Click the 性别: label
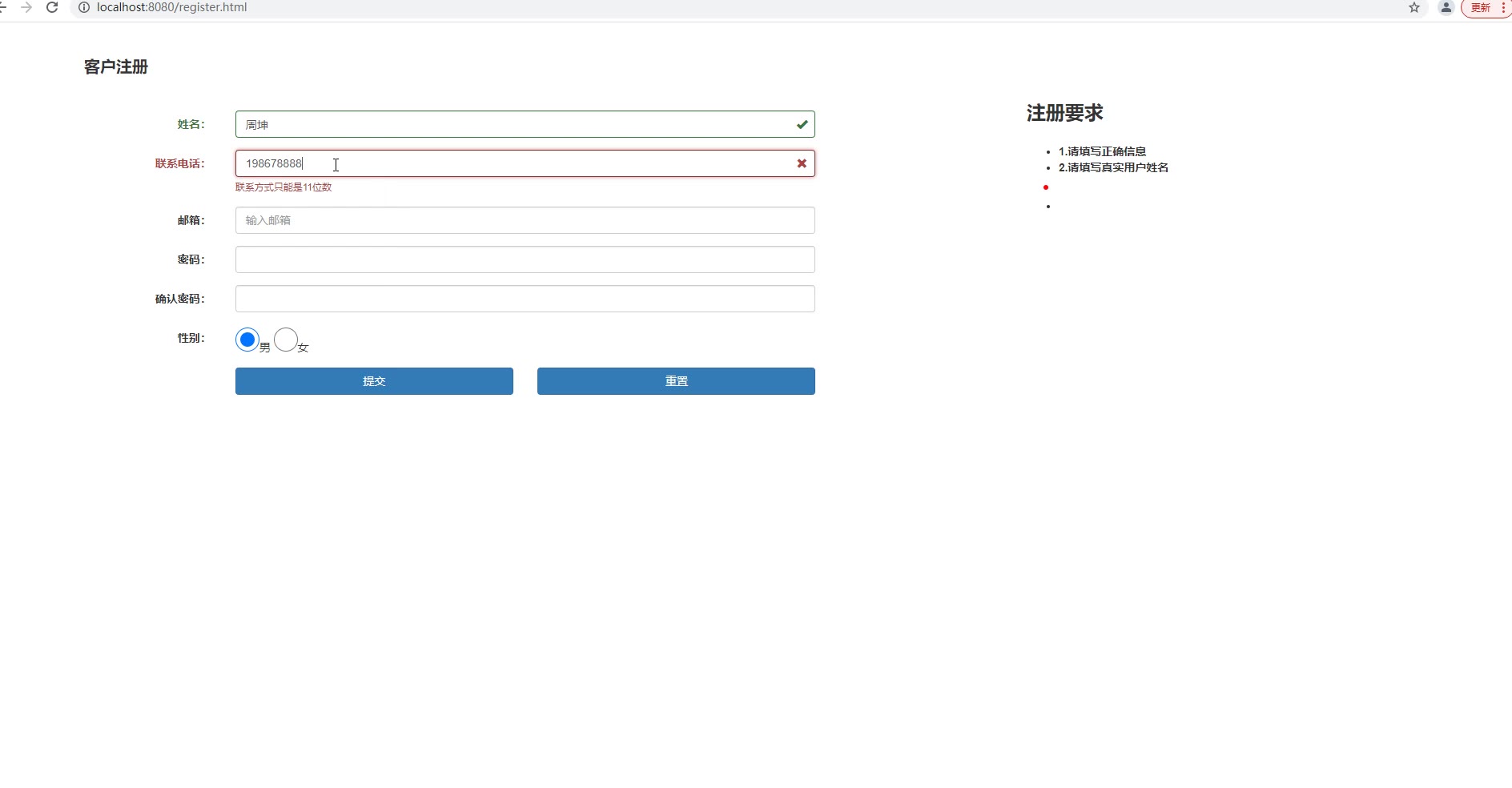This screenshot has width=1512, height=788. point(191,338)
